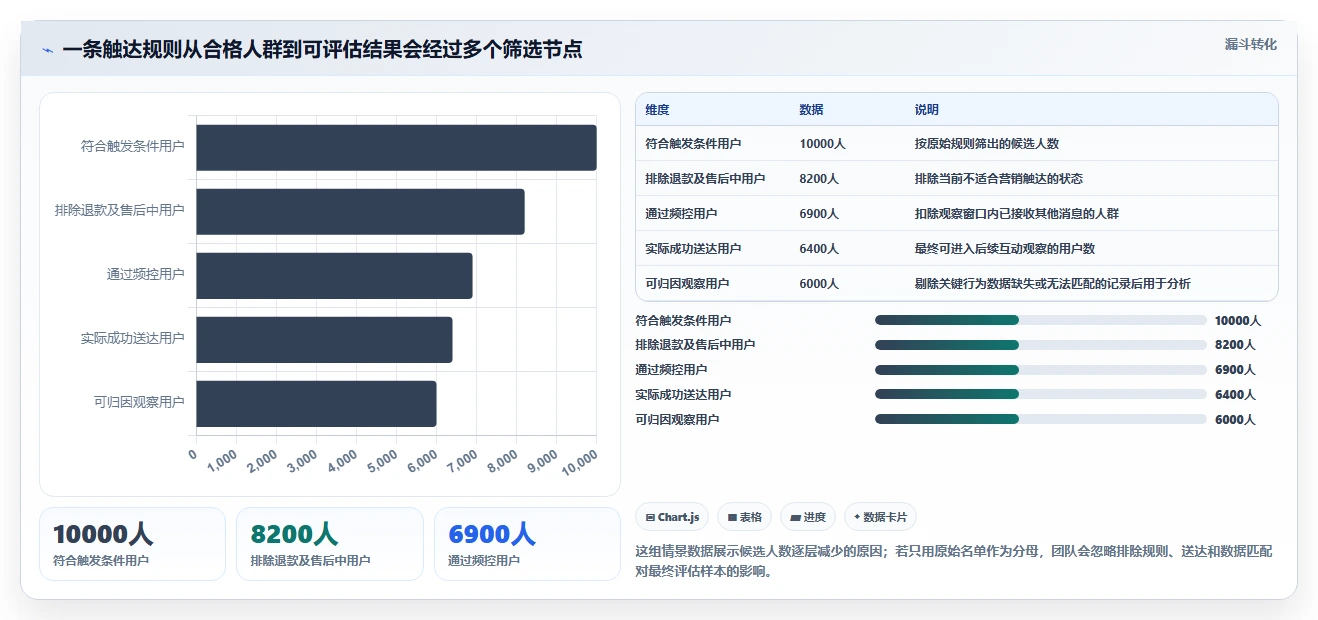Click 实际成功送达用户 in the table's 维度 column
1318x620 pixels.
pos(694,249)
